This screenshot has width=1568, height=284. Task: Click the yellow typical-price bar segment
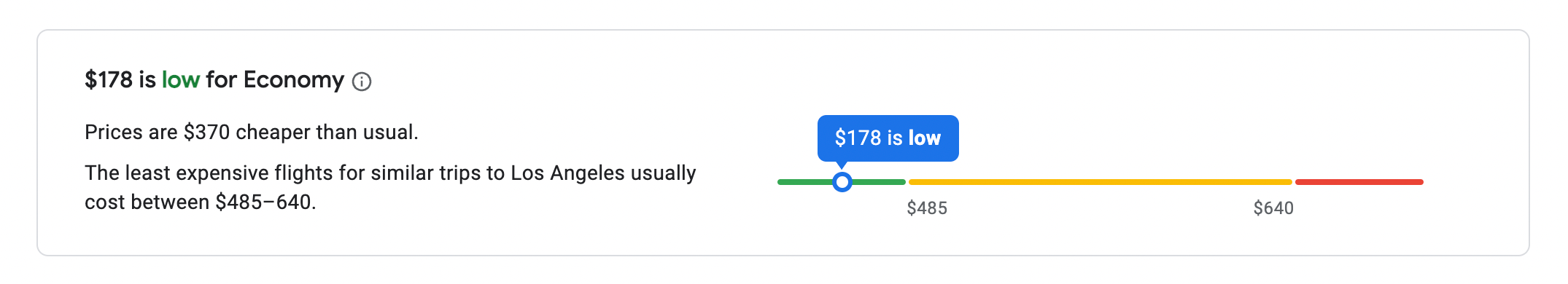[x=1101, y=182]
